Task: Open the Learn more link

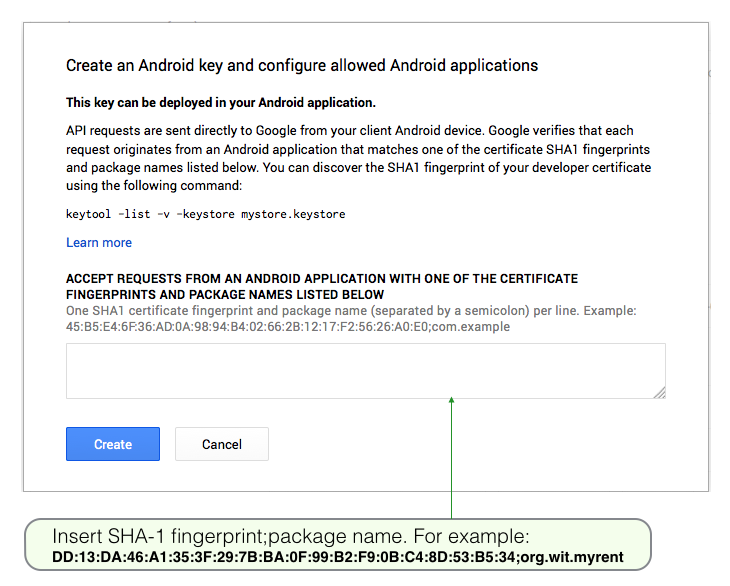Action: click(x=99, y=242)
